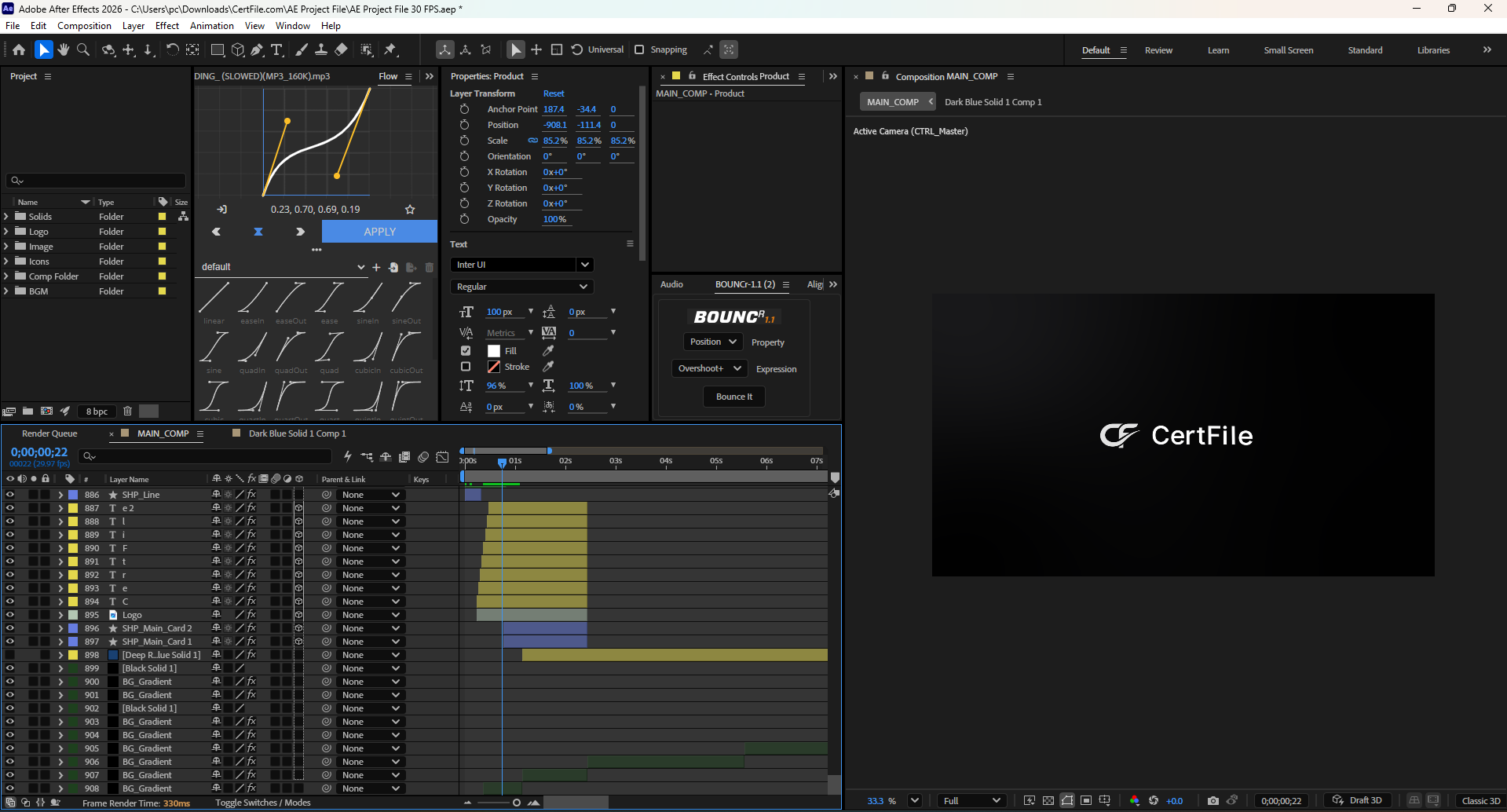1507x812 pixels.
Task: Create new folder in Project panel
Action: click(x=27, y=411)
